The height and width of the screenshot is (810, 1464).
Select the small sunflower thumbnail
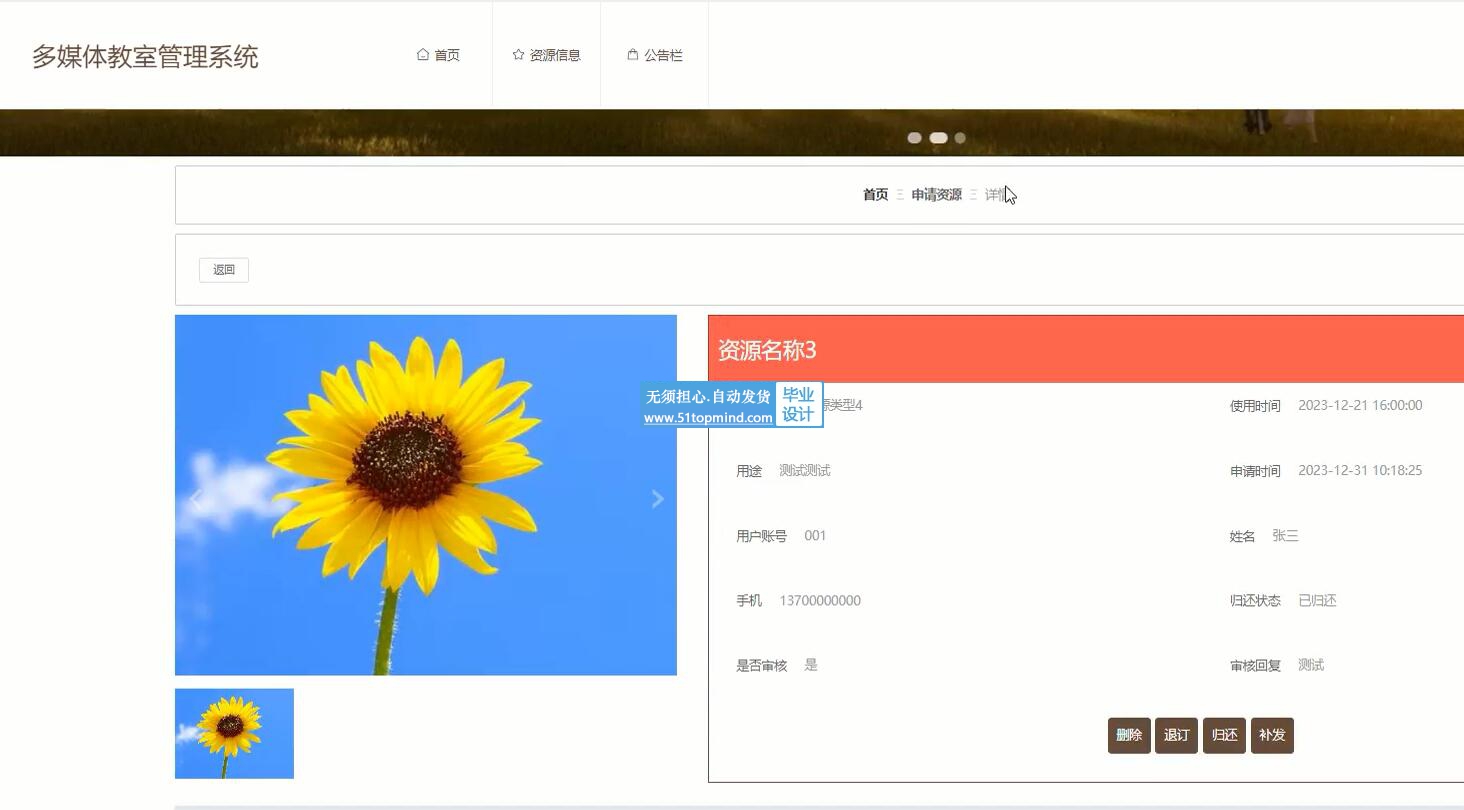(x=234, y=733)
